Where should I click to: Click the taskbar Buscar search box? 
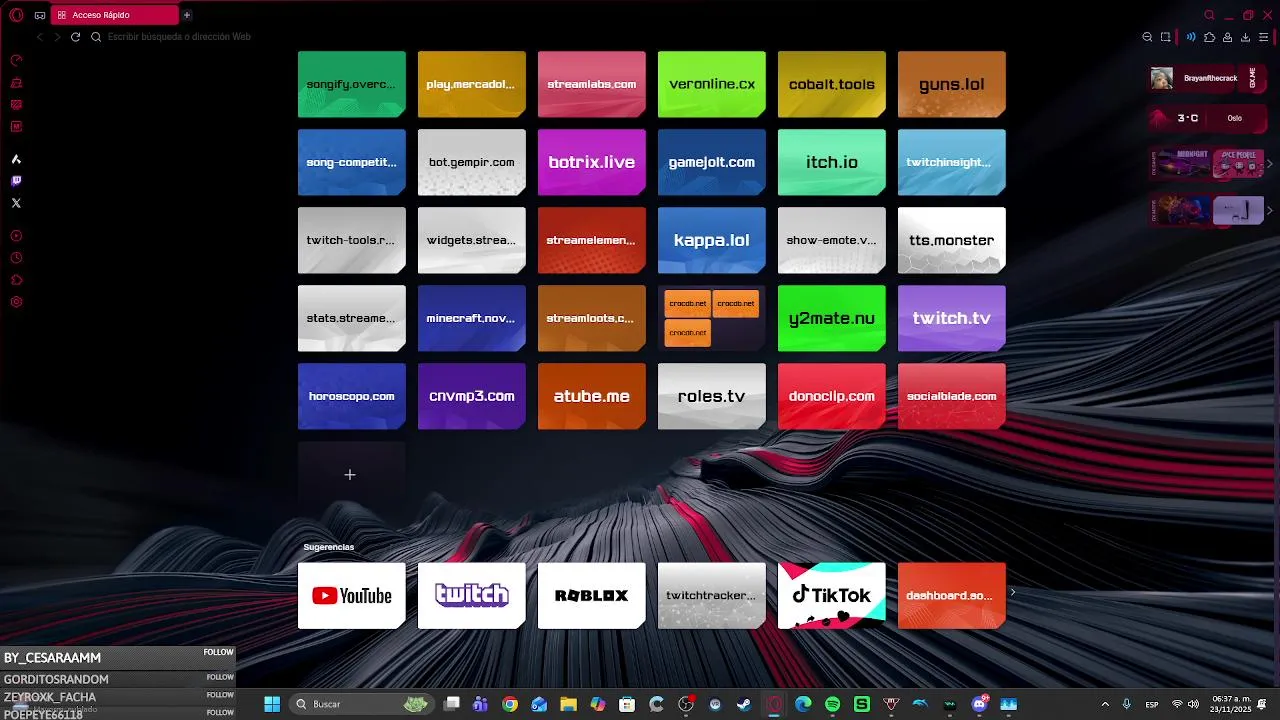coord(363,704)
